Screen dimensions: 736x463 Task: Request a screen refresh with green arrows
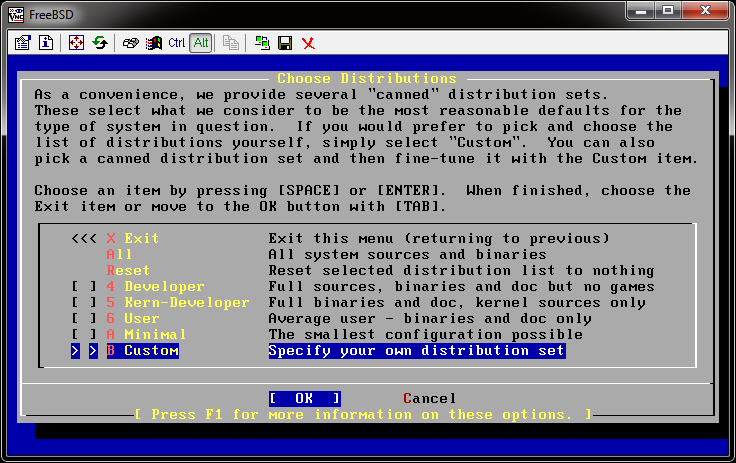[x=100, y=43]
